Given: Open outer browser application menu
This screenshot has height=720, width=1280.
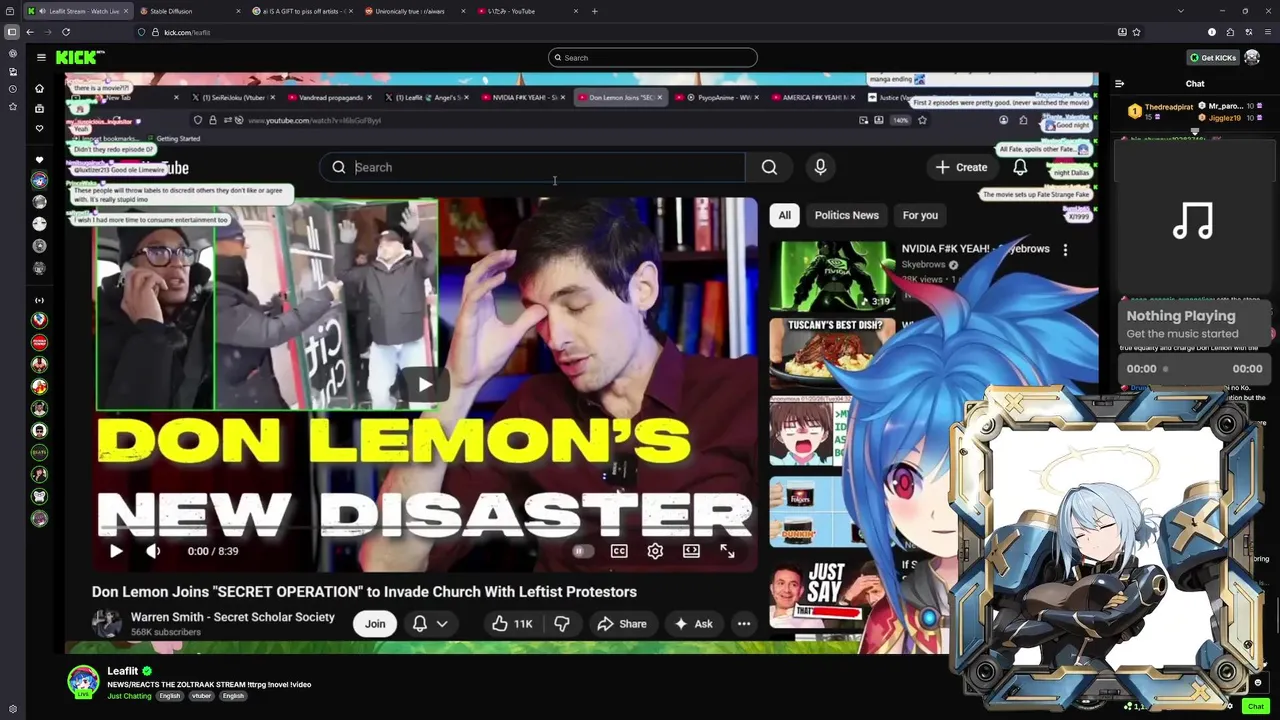Looking at the screenshot, I should [x=1266, y=32].
